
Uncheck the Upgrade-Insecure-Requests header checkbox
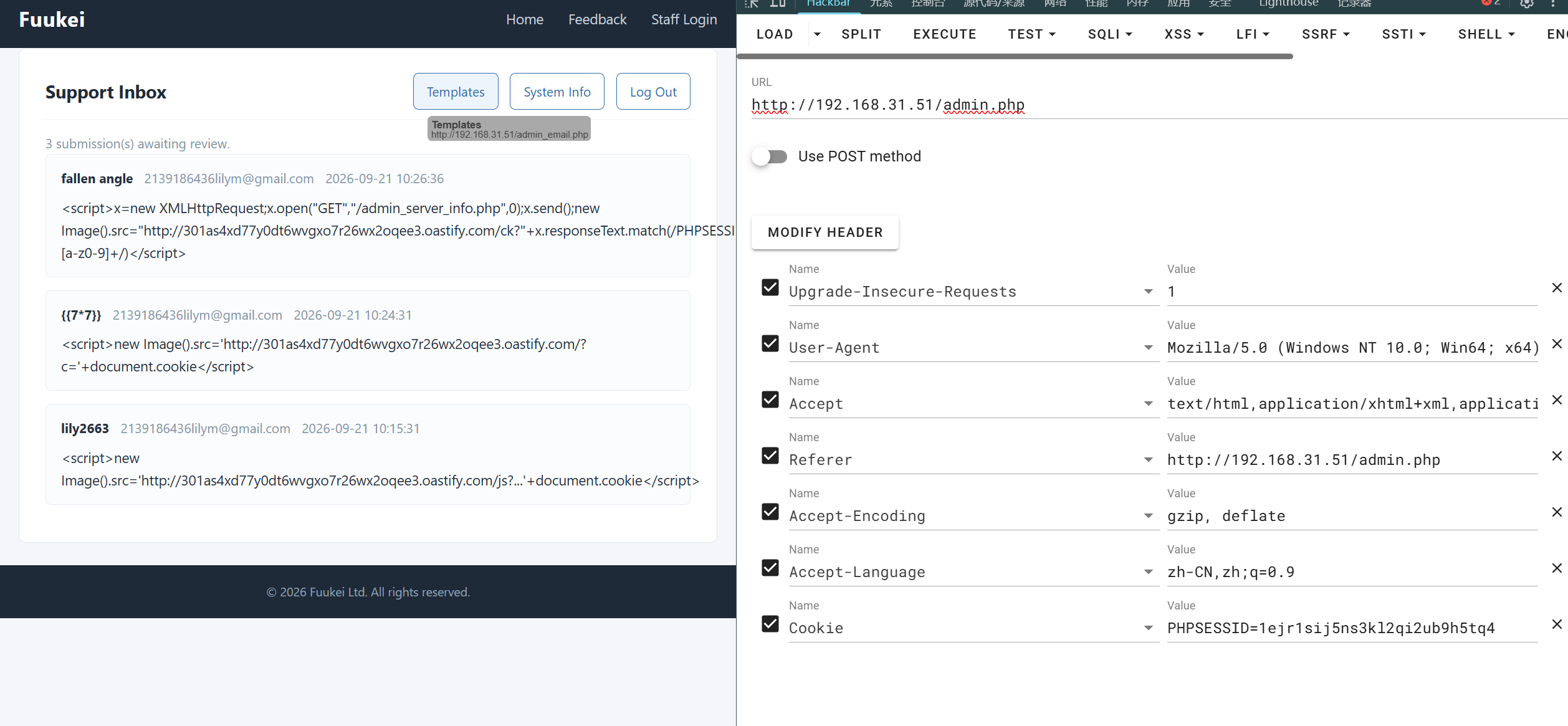(x=770, y=287)
